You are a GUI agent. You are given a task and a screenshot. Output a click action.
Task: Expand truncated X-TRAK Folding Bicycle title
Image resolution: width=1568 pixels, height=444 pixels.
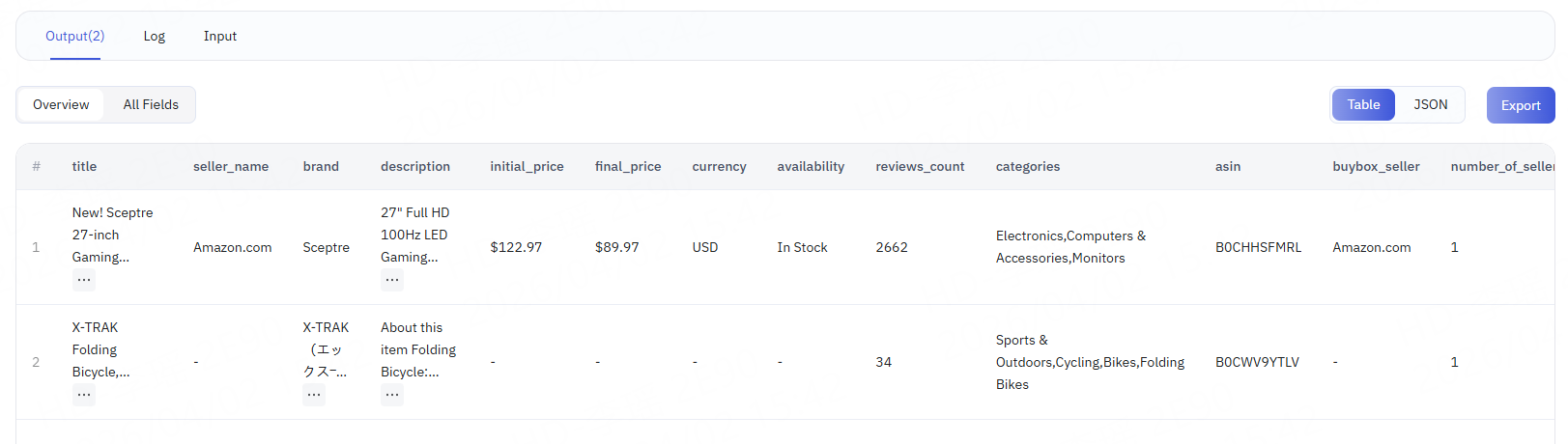click(x=84, y=395)
